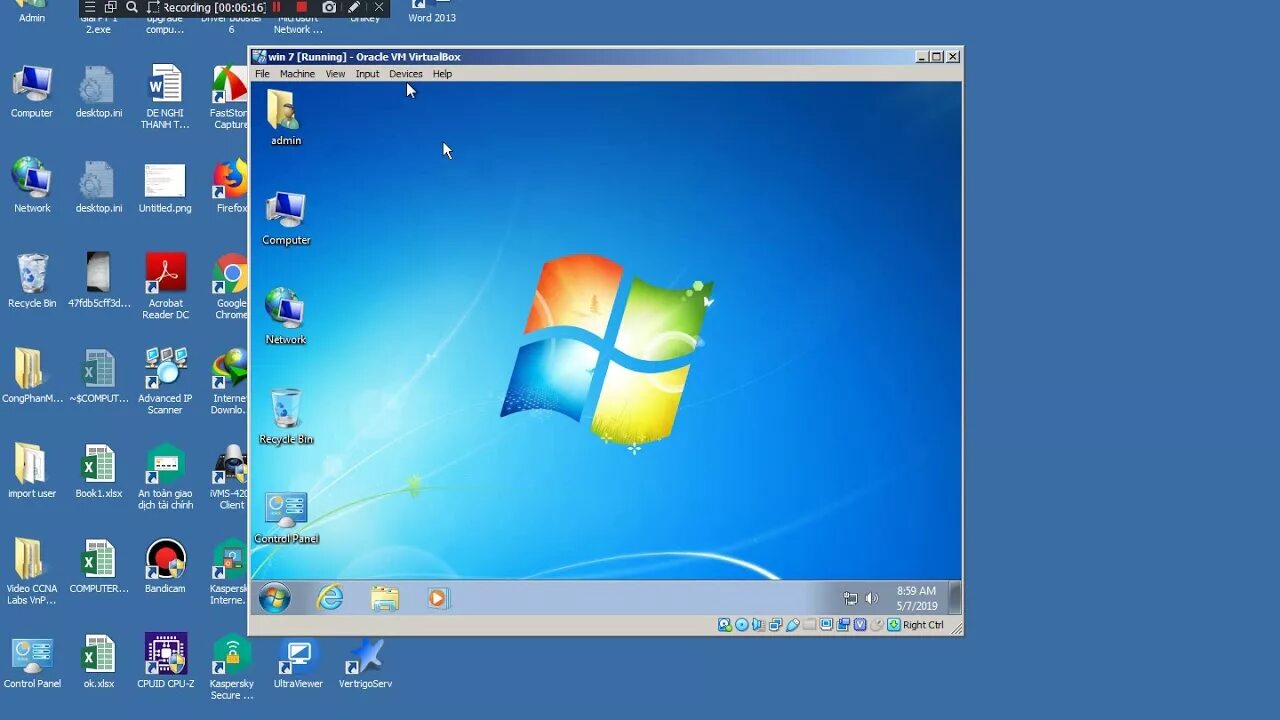Click the video capture icon in VirtualBox status bar
Image resolution: width=1280 pixels, height=720 pixels.
(843, 625)
